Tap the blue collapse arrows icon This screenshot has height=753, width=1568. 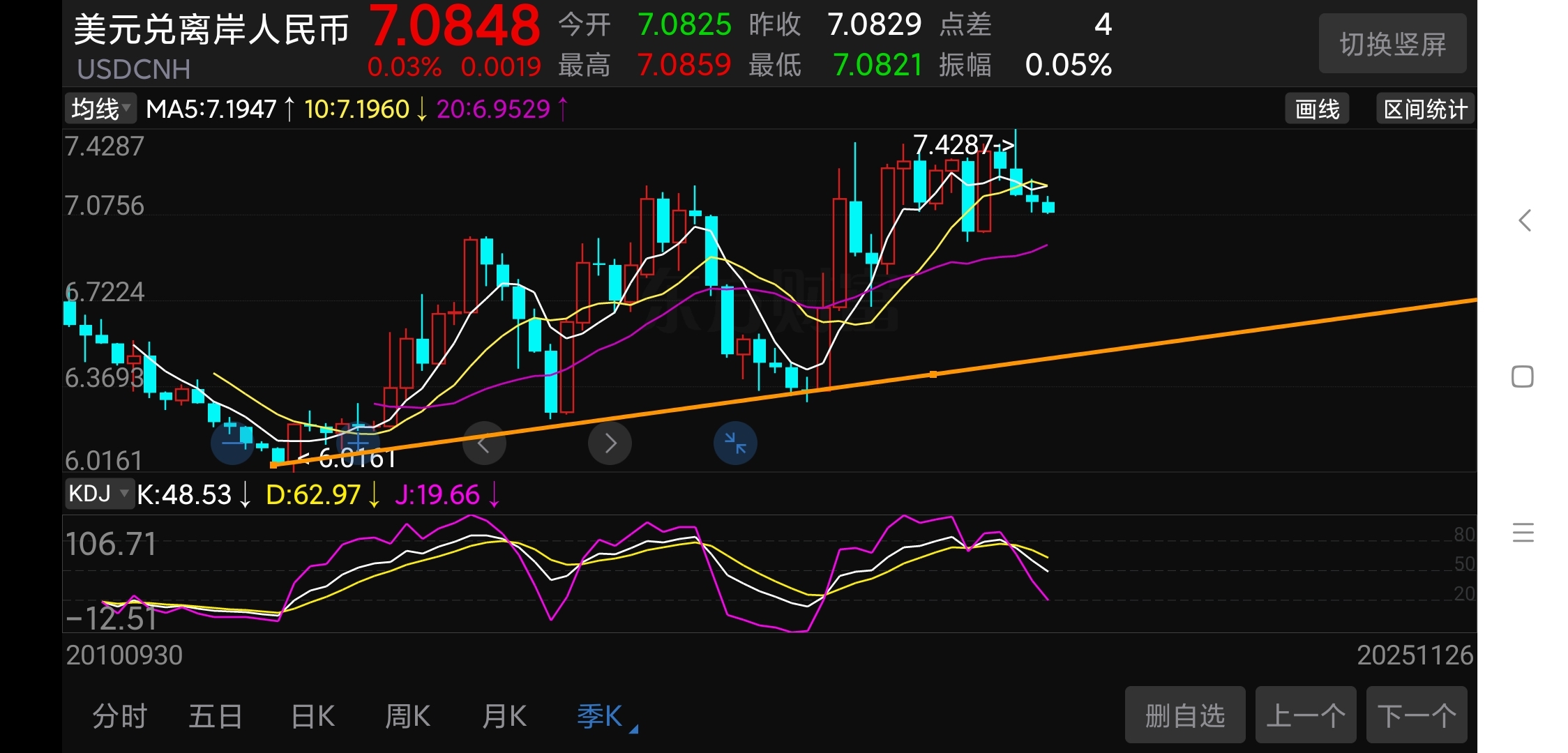click(735, 443)
